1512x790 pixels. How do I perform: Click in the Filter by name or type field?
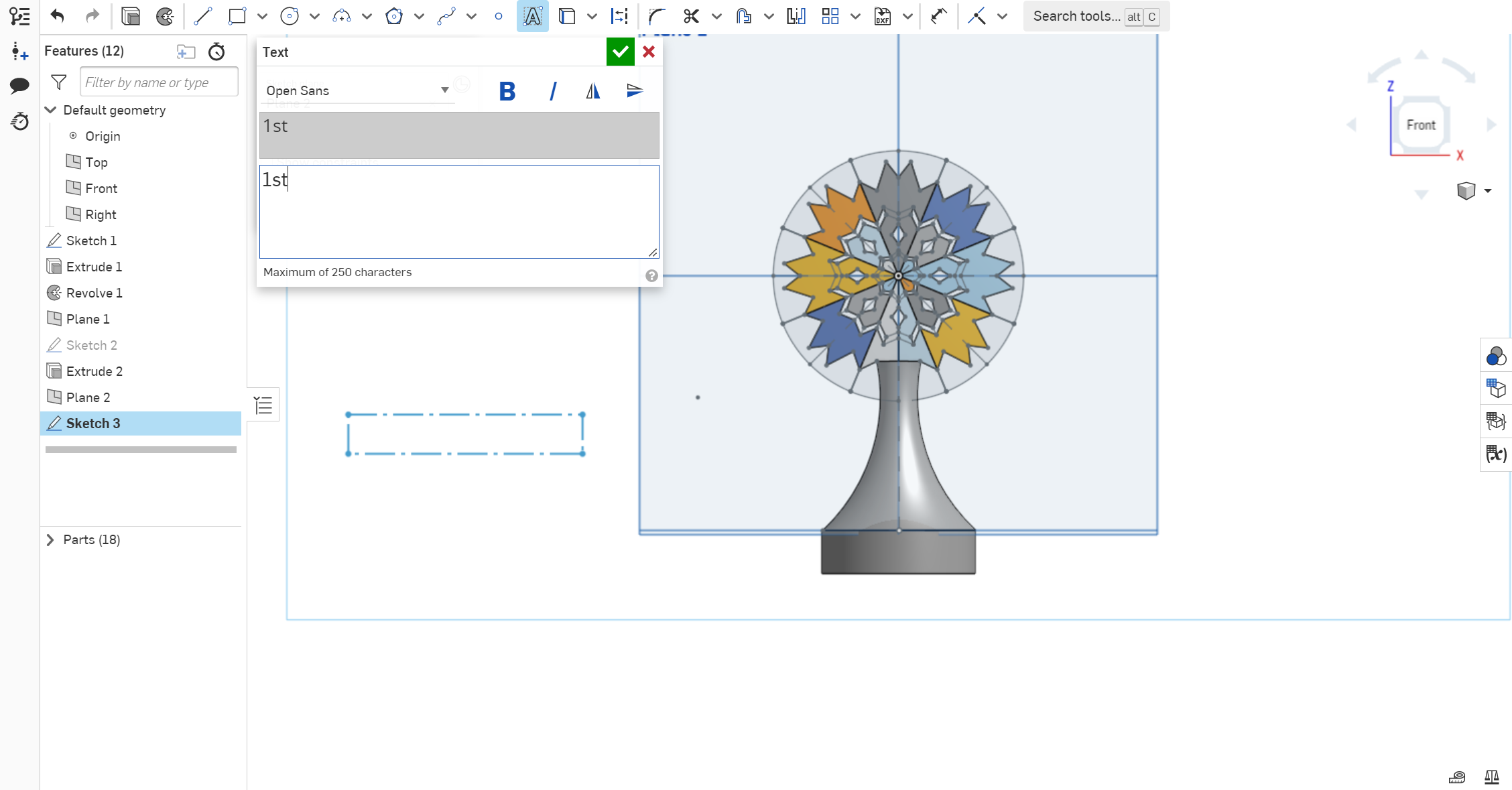159,82
